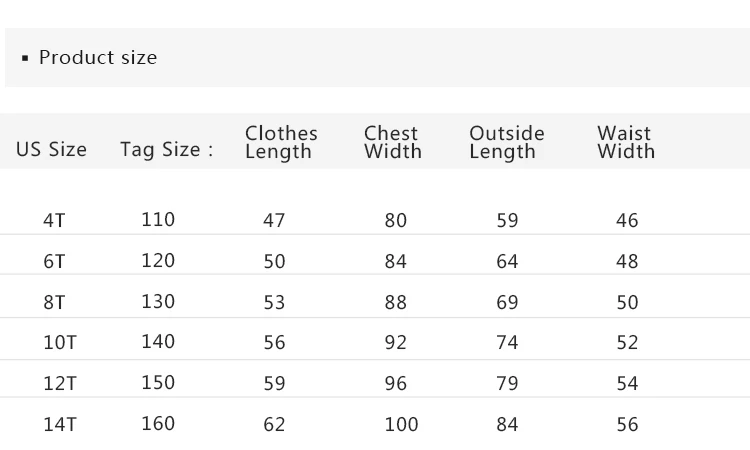Select the Chest Width column header
This screenshot has height=450, width=750.
[392, 142]
